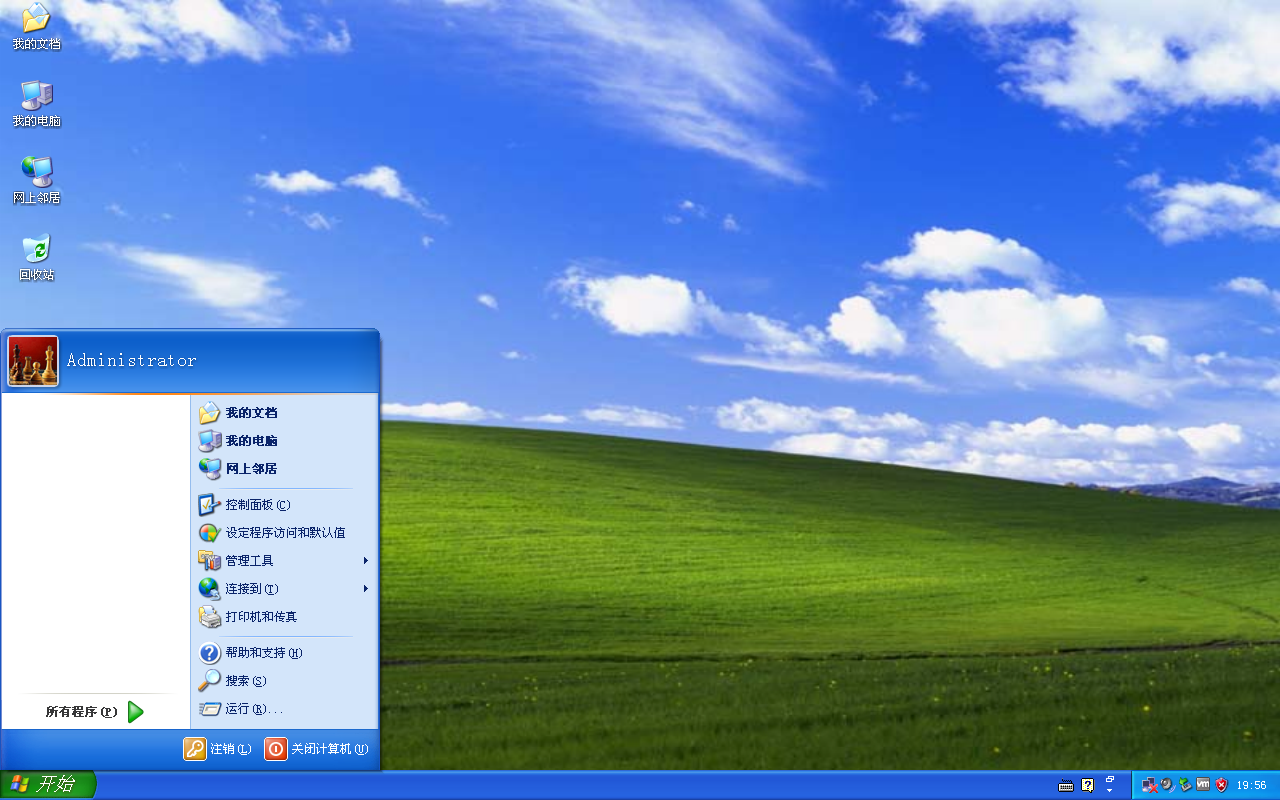1280x800 pixels.
Task: Open 帮助和支持 from Start menu
Action: click(284, 653)
